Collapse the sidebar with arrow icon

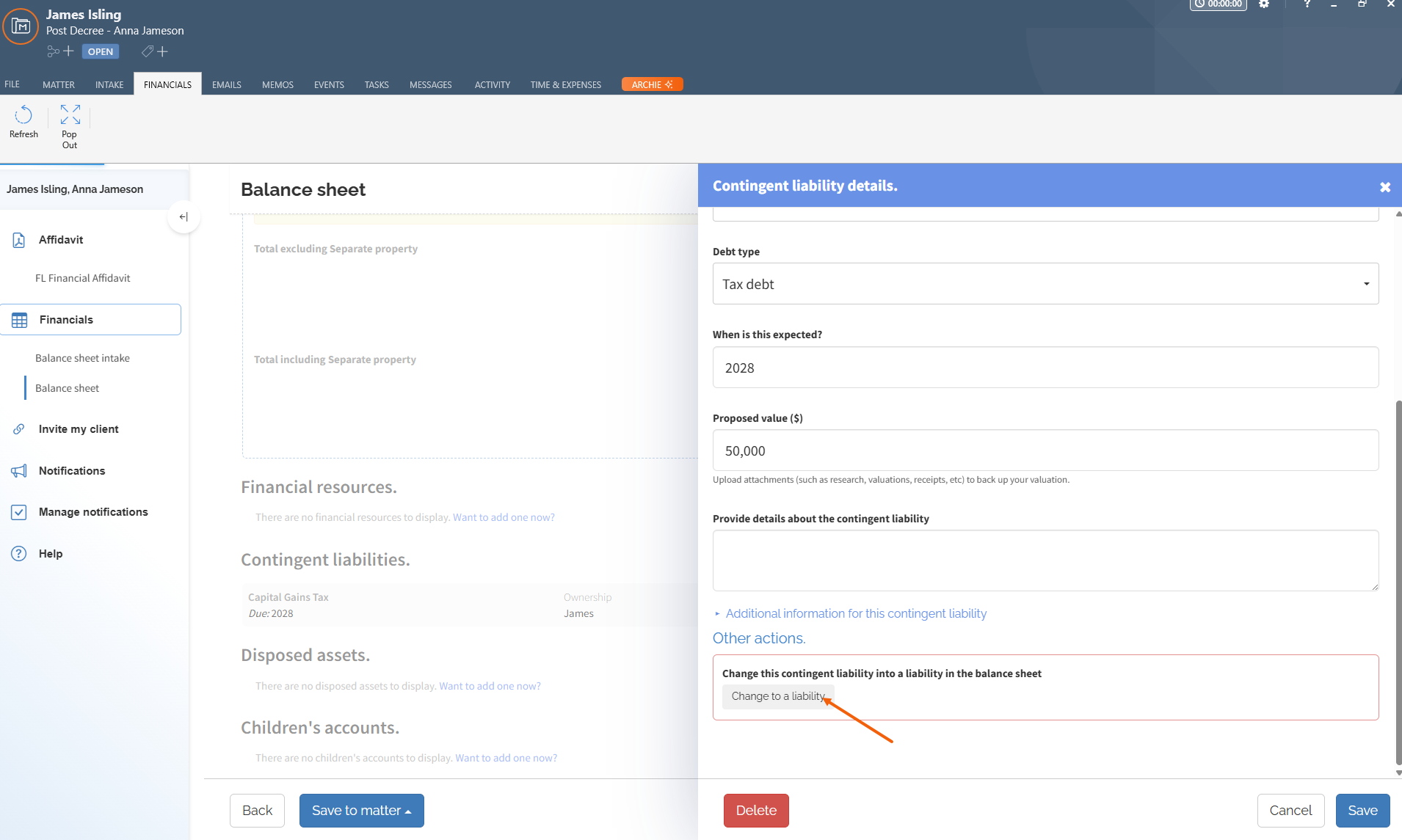pyautogui.click(x=184, y=216)
